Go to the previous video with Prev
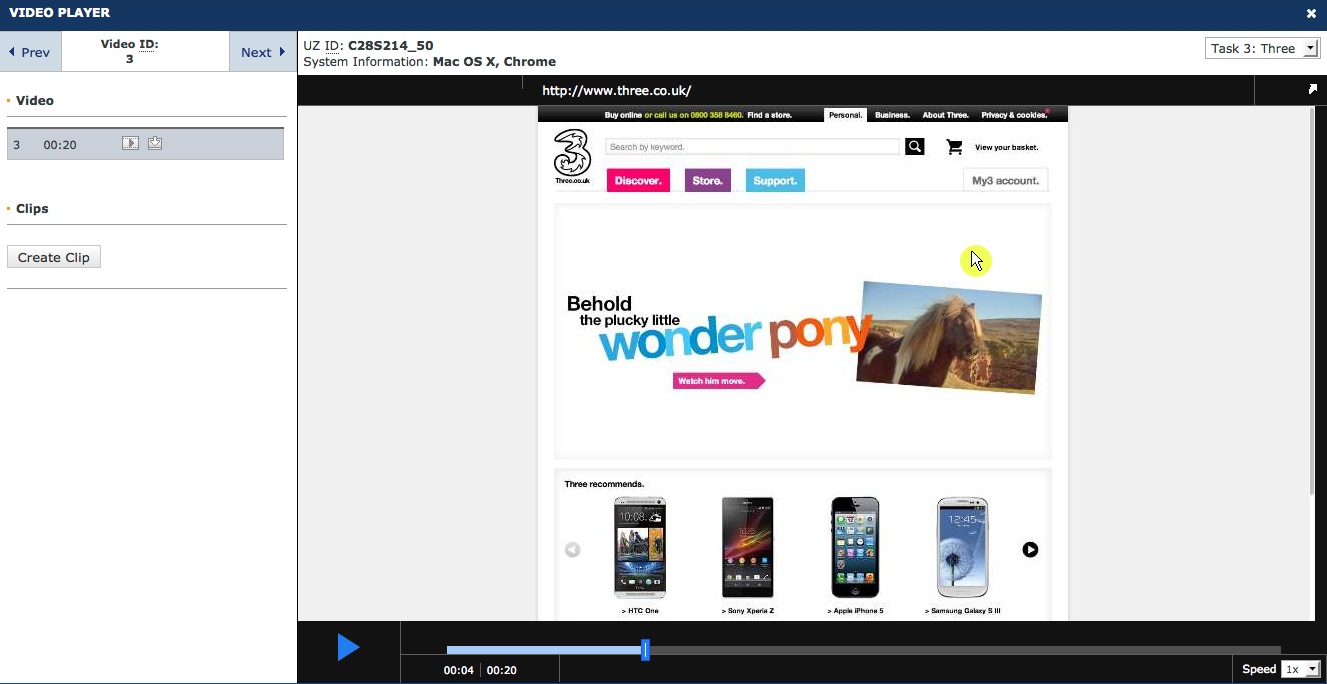This screenshot has width=1327, height=684. coord(30,52)
